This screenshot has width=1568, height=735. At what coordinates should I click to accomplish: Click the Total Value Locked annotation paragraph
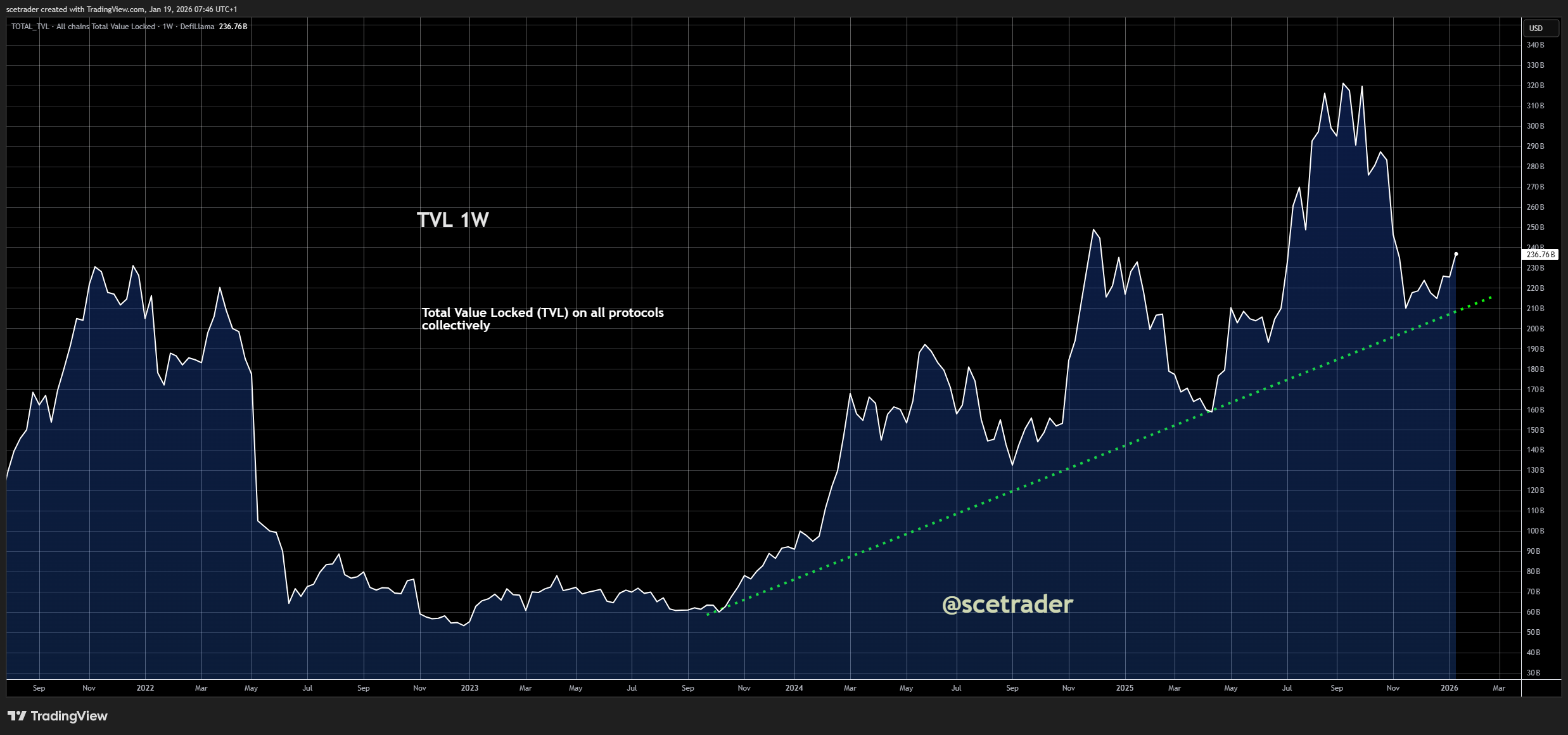(x=543, y=319)
